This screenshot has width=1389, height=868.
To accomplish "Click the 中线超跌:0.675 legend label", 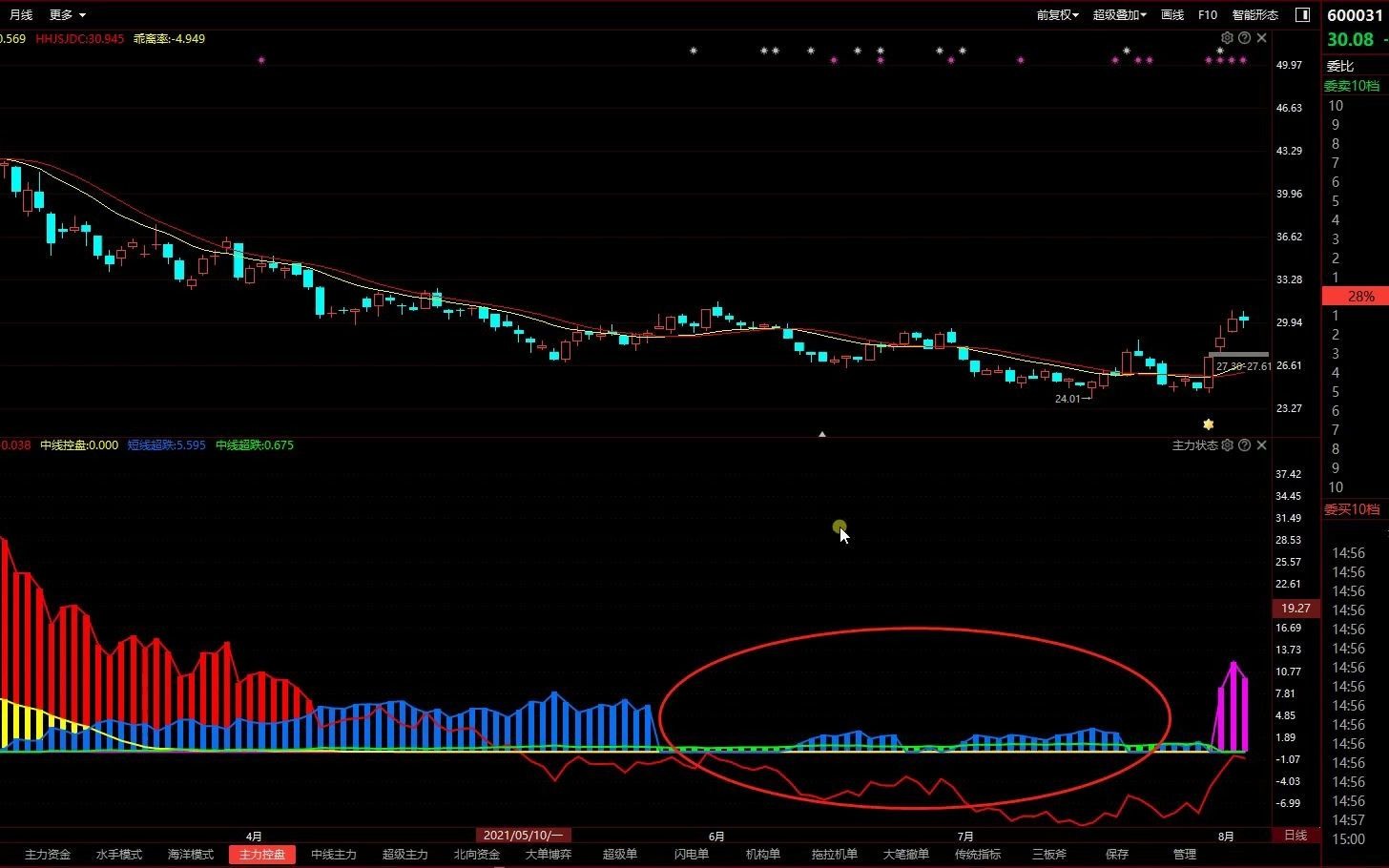I will pyautogui.click(x=255, y=445).
